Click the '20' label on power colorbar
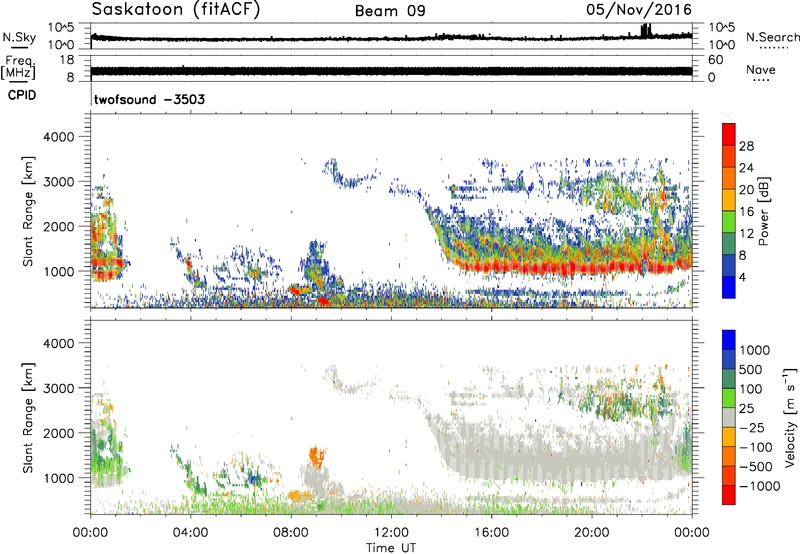This screenshot has height=554, width=800. tap(746, 190)
